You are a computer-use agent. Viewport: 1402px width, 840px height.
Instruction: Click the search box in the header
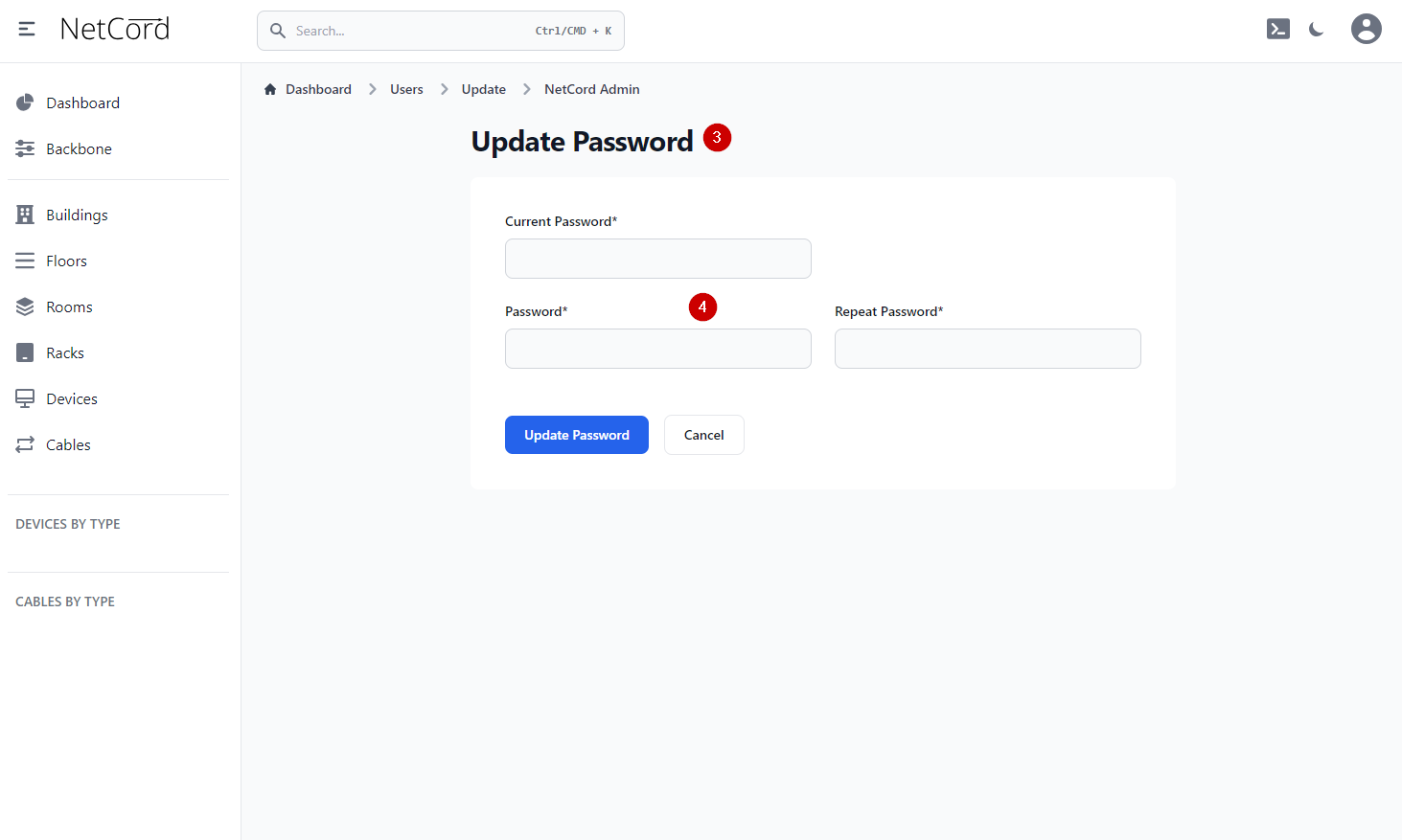pyautogui.click(x=441, y=31)
